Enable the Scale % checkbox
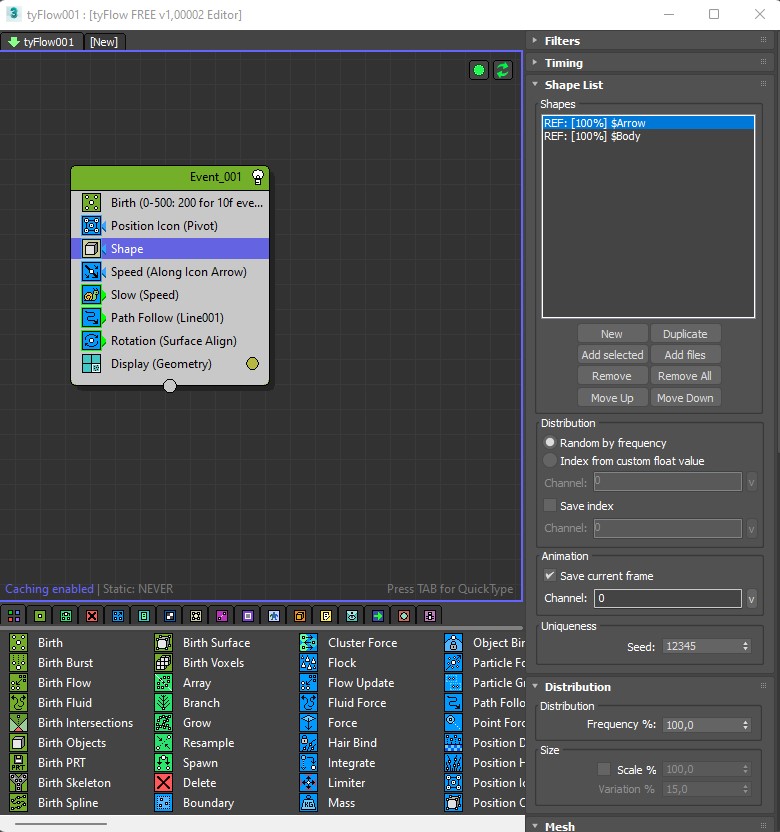Image resolution: width=780 pixels, height=832 pixels. tap(604, 769)
